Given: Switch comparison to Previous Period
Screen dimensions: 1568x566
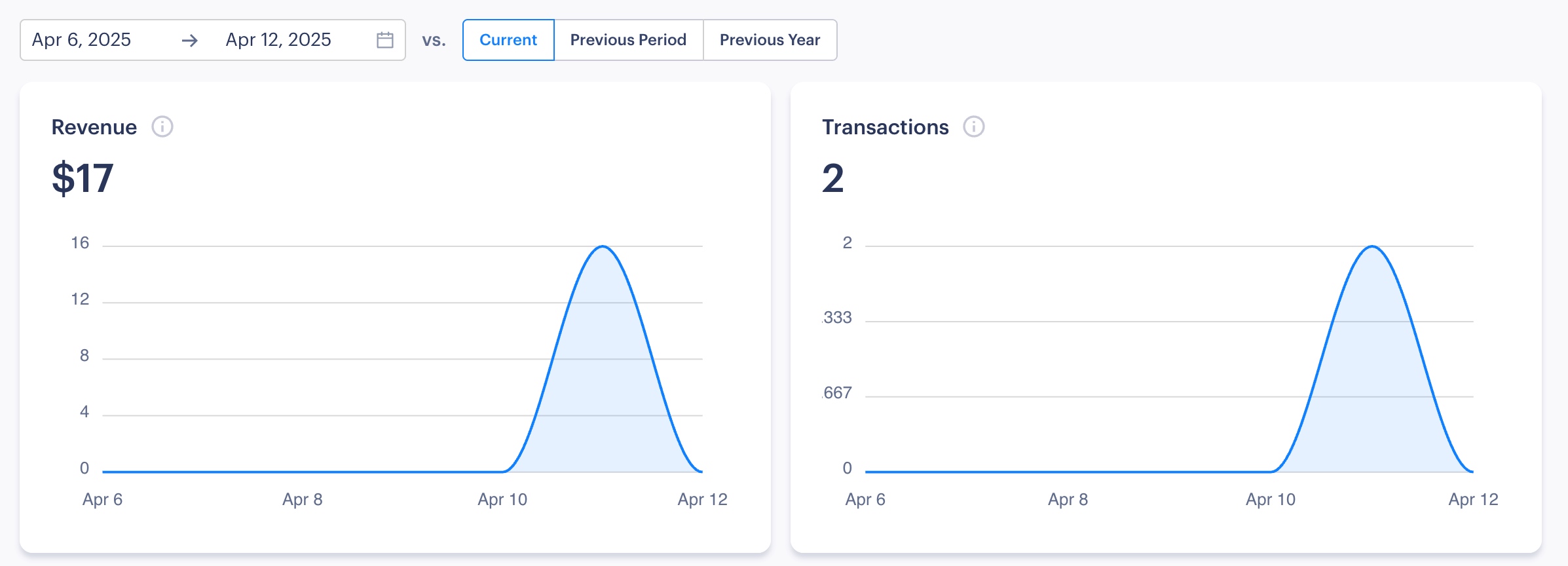Looking at the screenshot, I should [628, 40].
